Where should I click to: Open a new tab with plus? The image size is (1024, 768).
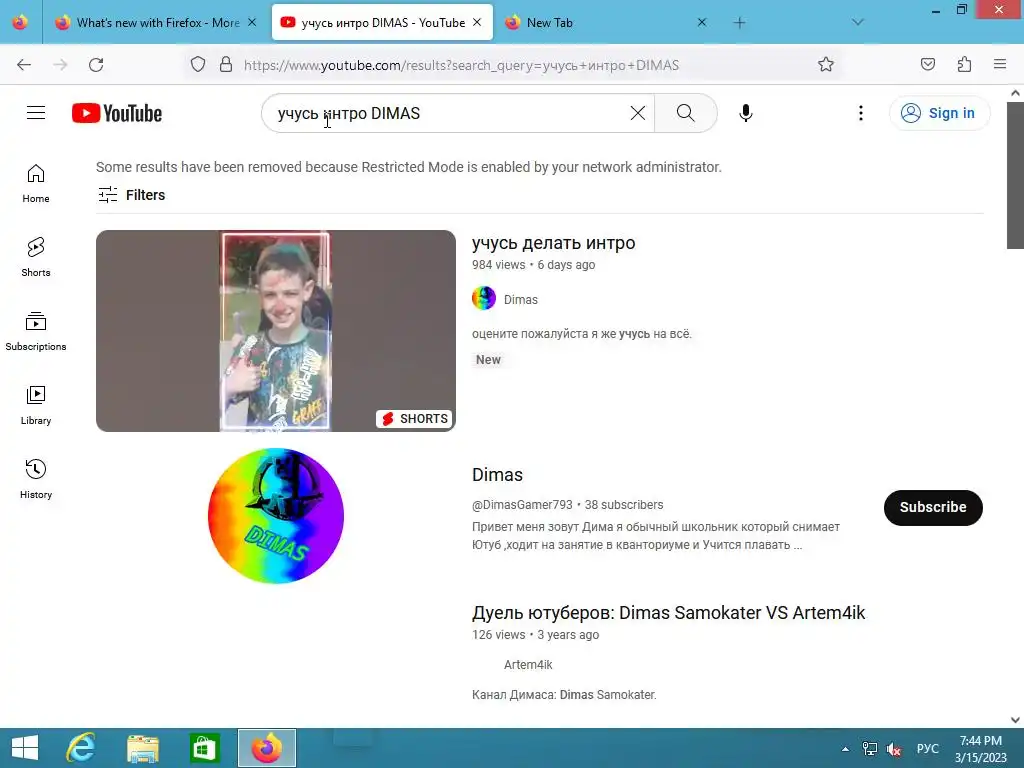(739, 23)
